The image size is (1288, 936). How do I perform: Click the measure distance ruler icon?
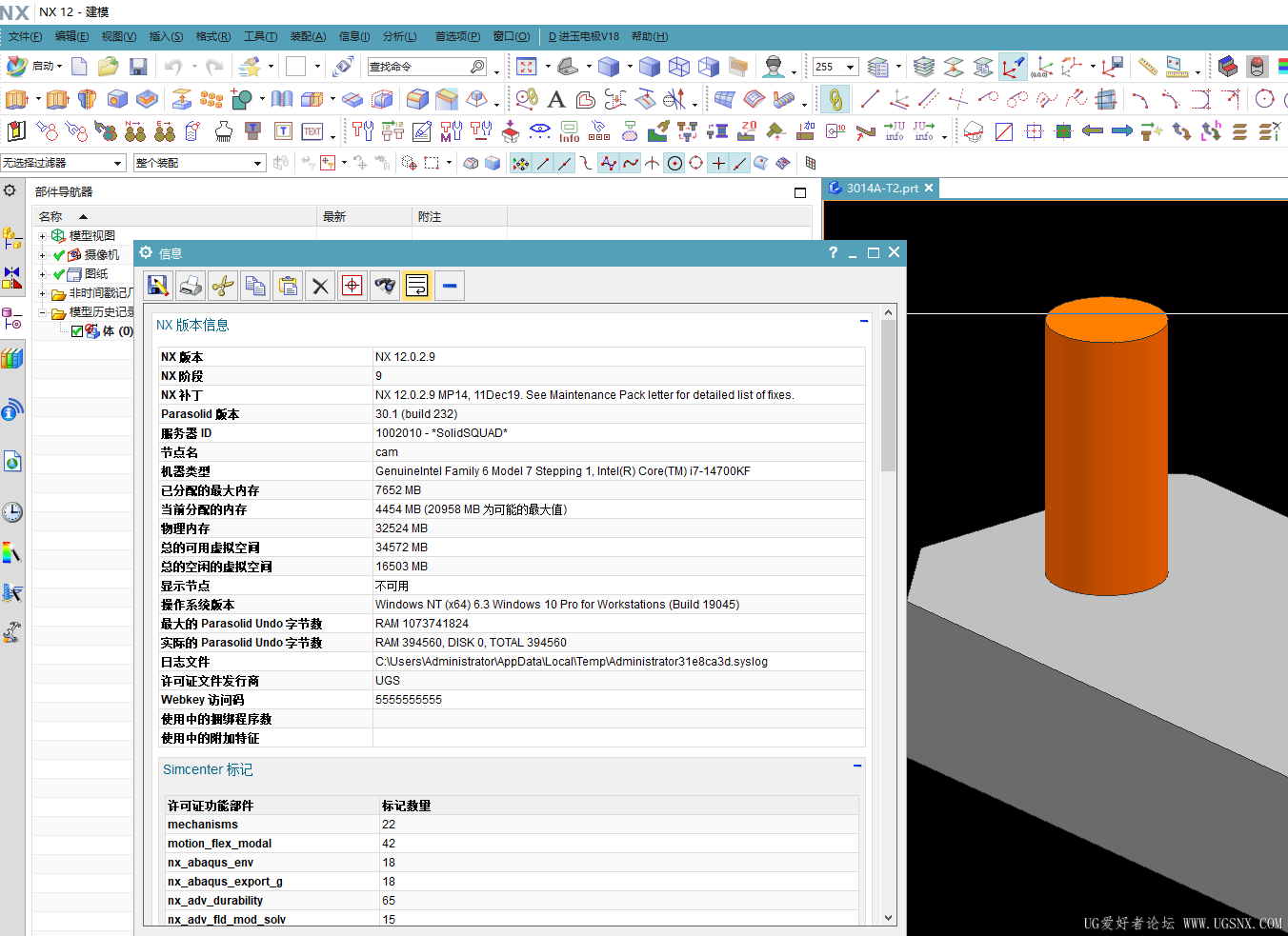pyautogui.click(x=1147, y=66)
